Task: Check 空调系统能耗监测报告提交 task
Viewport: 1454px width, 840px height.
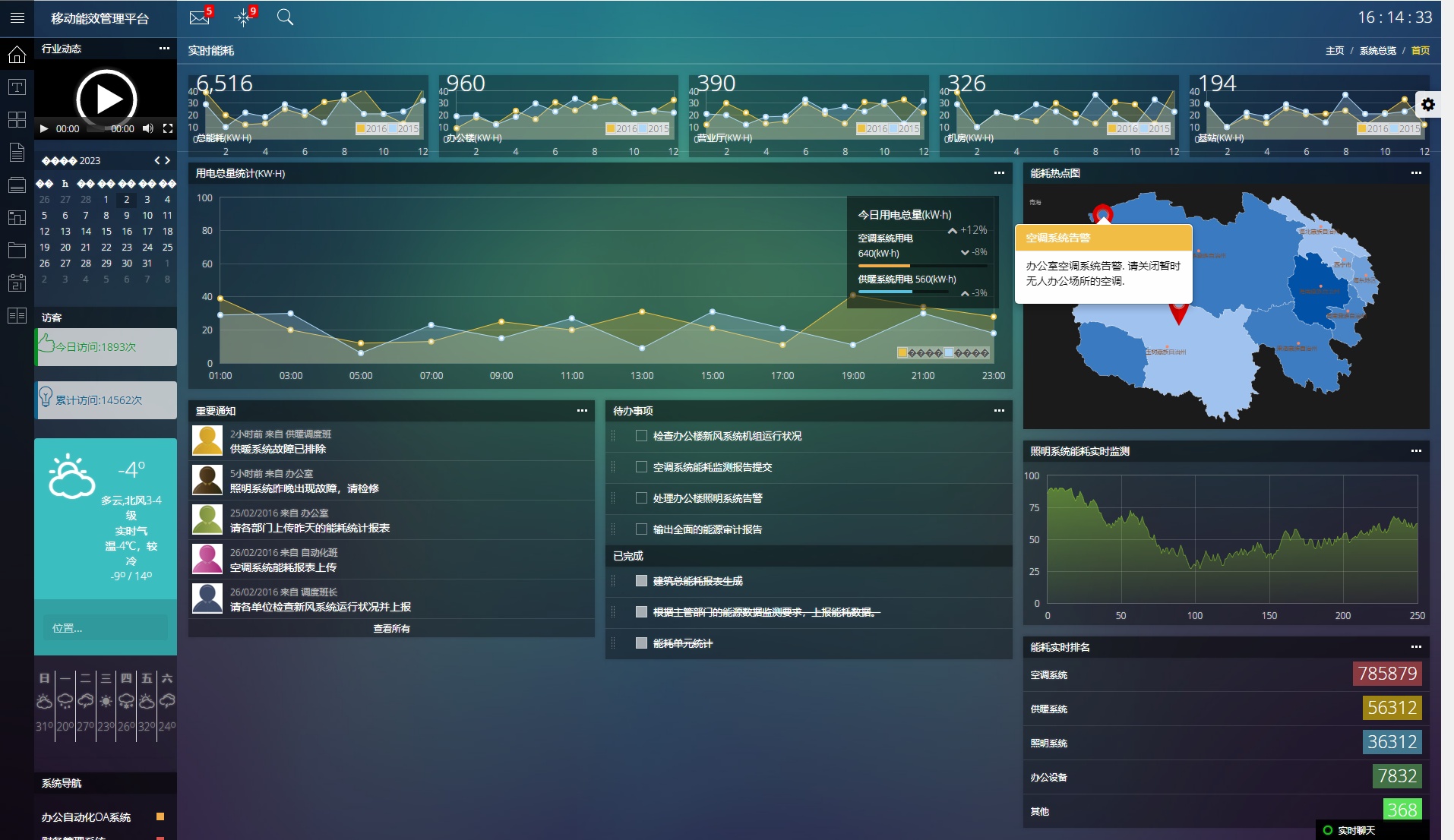Action: [641, 467]
